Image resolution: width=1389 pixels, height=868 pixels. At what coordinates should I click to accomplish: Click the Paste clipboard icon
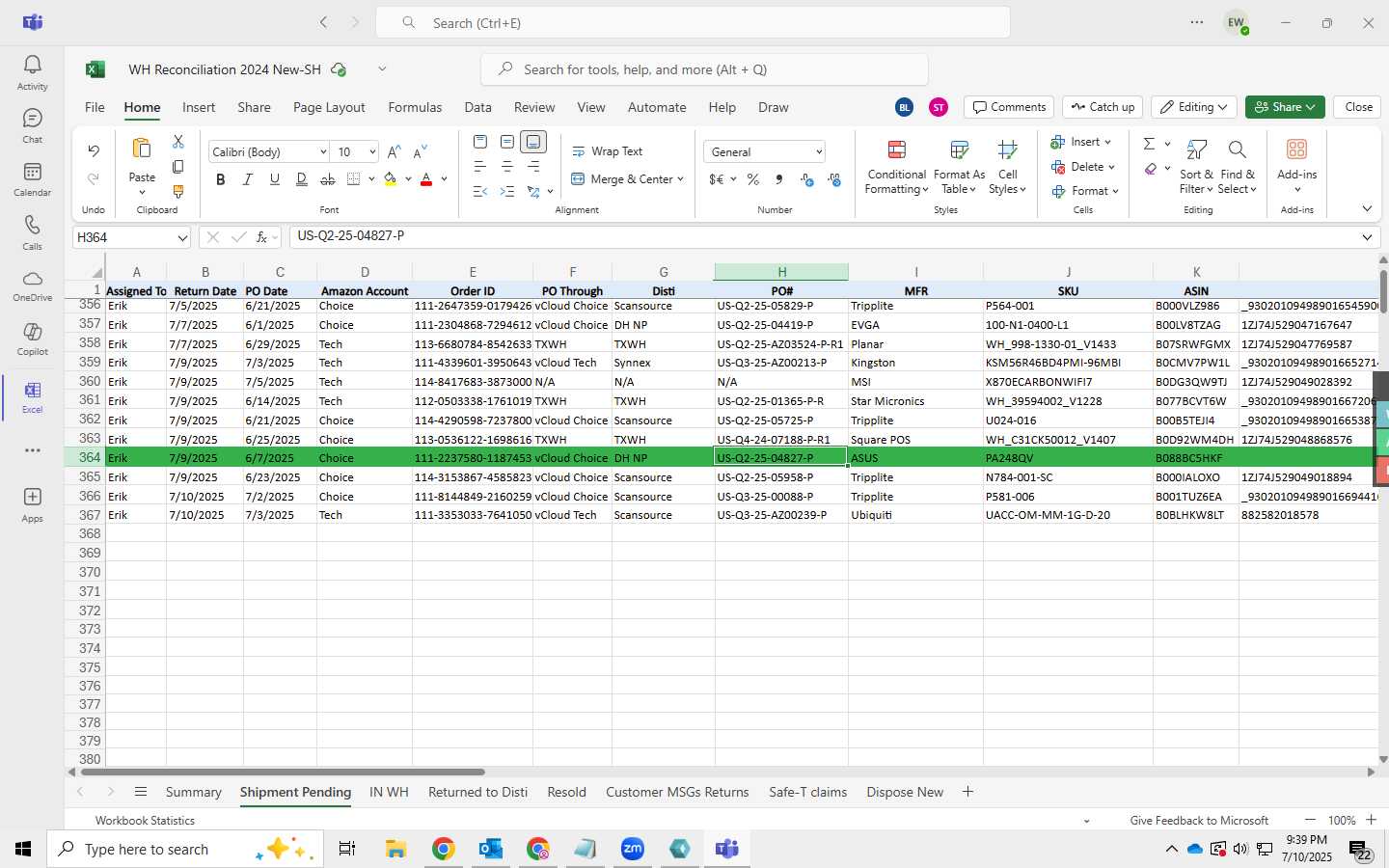tap(142, 149)
